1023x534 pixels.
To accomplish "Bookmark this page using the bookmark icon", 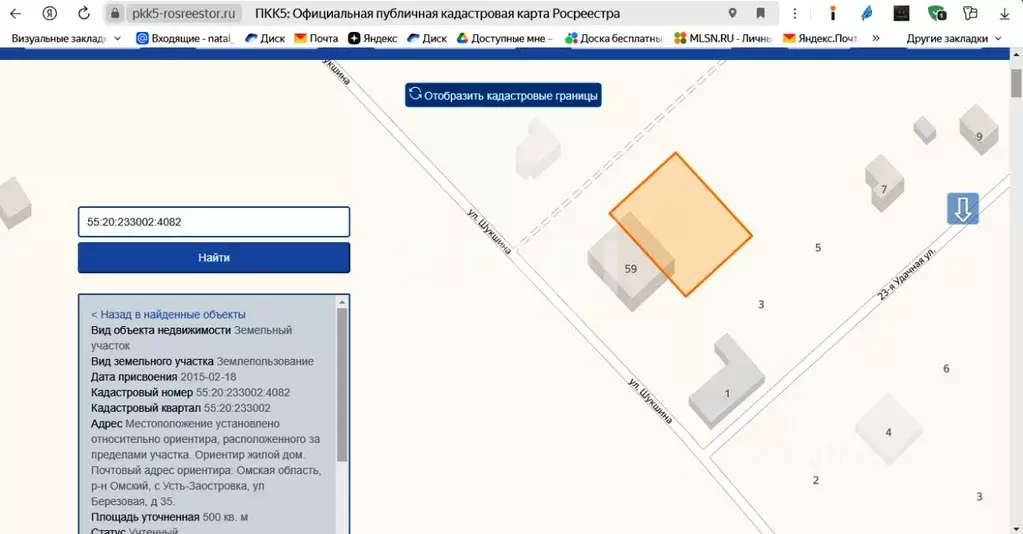I will (761, 14).
